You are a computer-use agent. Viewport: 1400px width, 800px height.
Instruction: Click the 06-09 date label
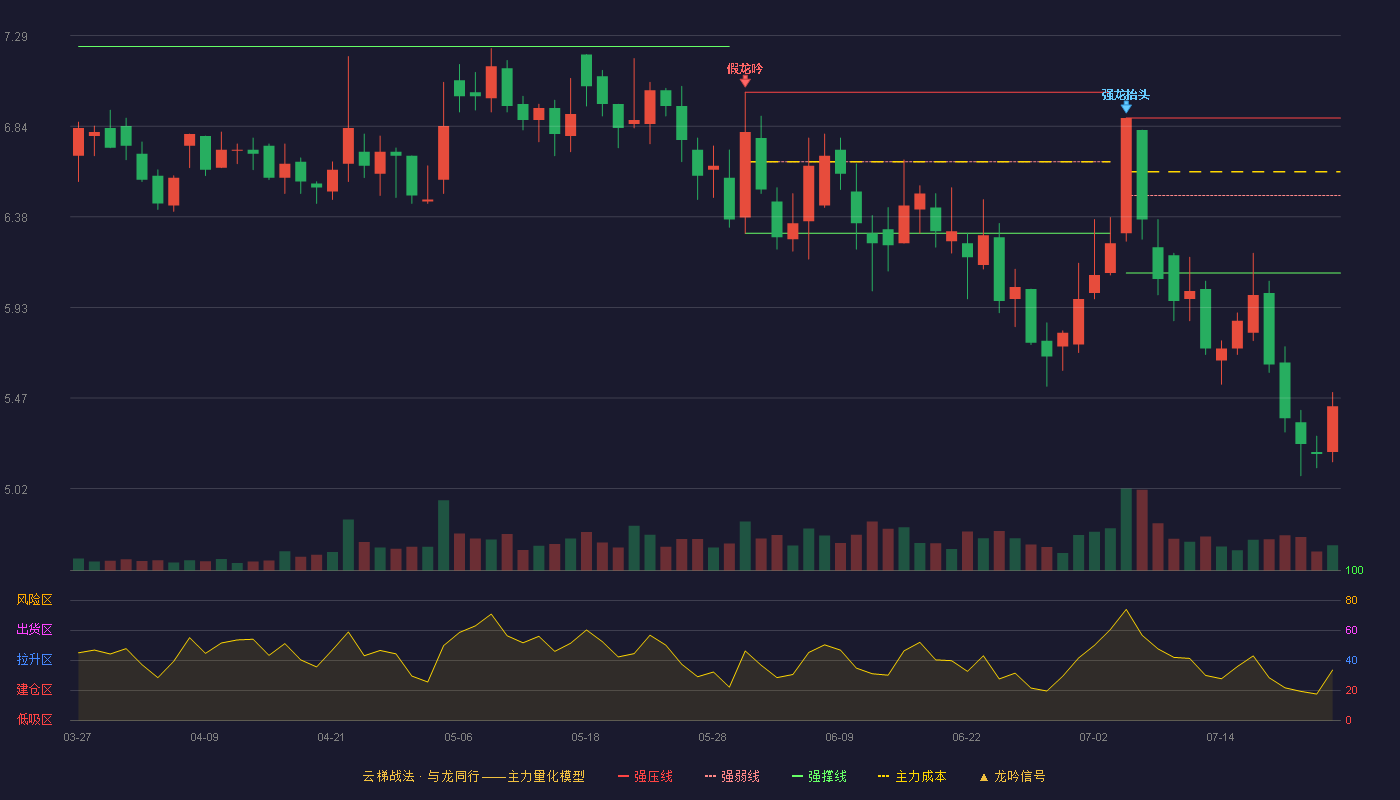(839, 737)
